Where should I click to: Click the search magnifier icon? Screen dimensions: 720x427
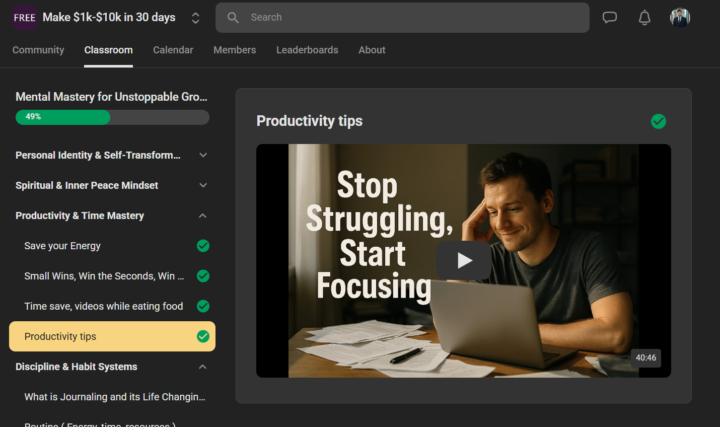[233, 17]
